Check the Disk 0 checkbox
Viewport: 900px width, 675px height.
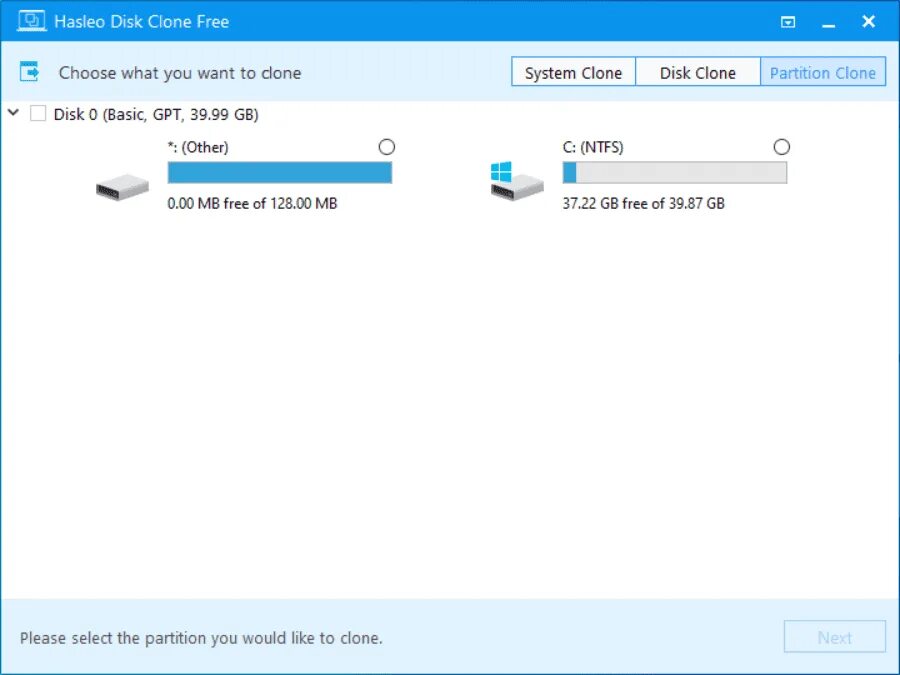(x=38, y=114)
